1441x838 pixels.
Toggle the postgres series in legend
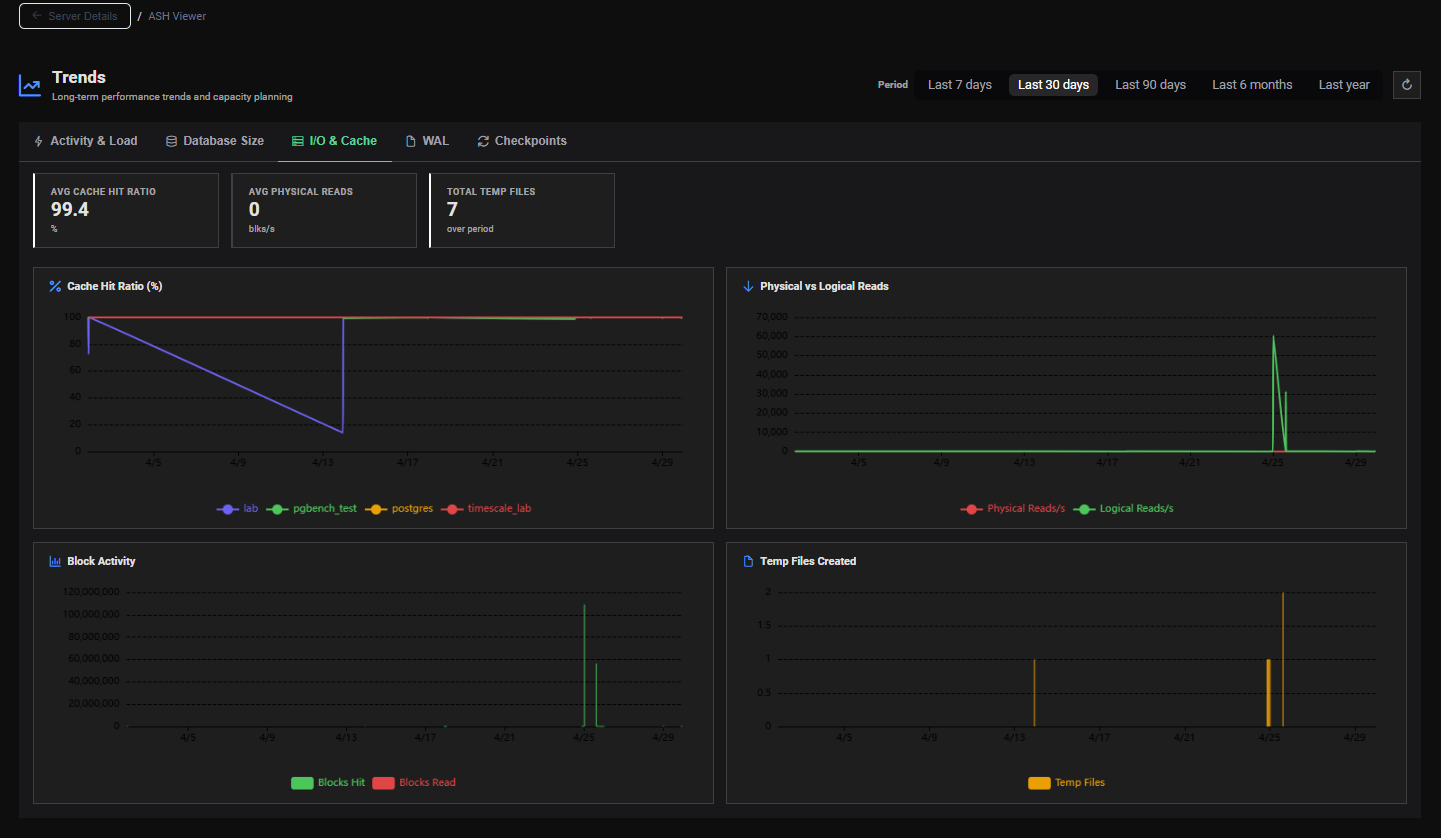point(399,508)
